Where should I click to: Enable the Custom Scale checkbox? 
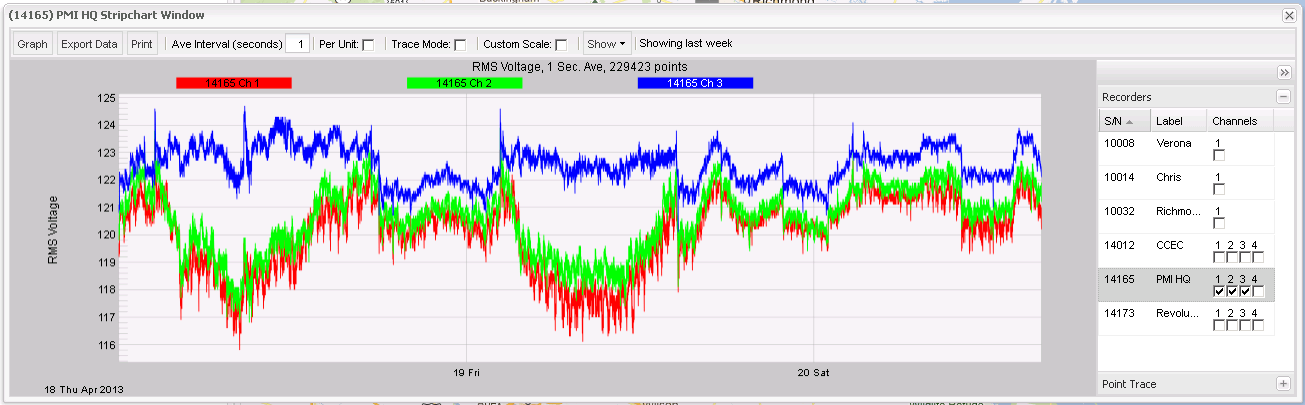(561, 45)
